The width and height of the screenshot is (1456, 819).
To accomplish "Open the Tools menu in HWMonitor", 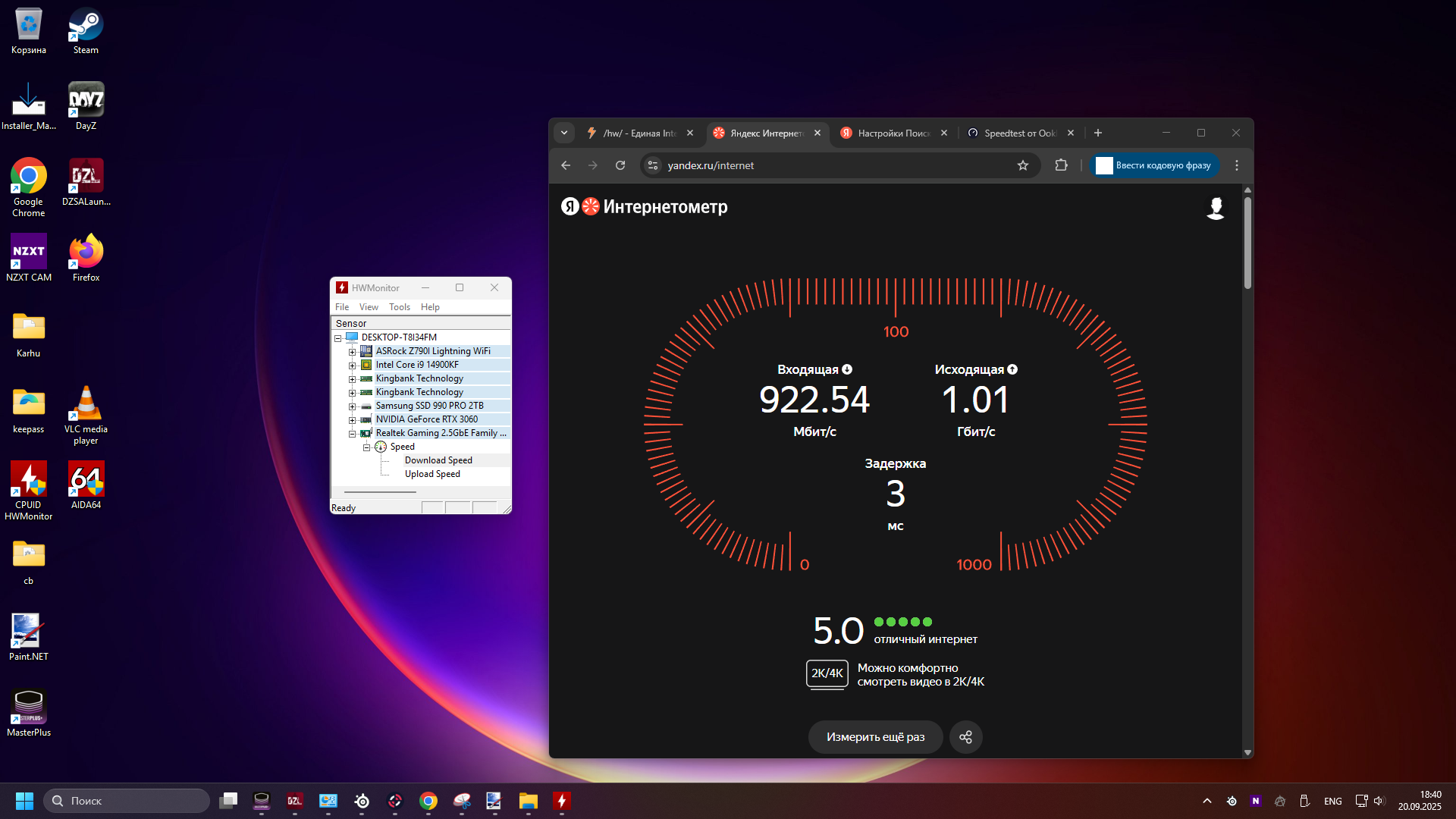I will tap(399, 307).
